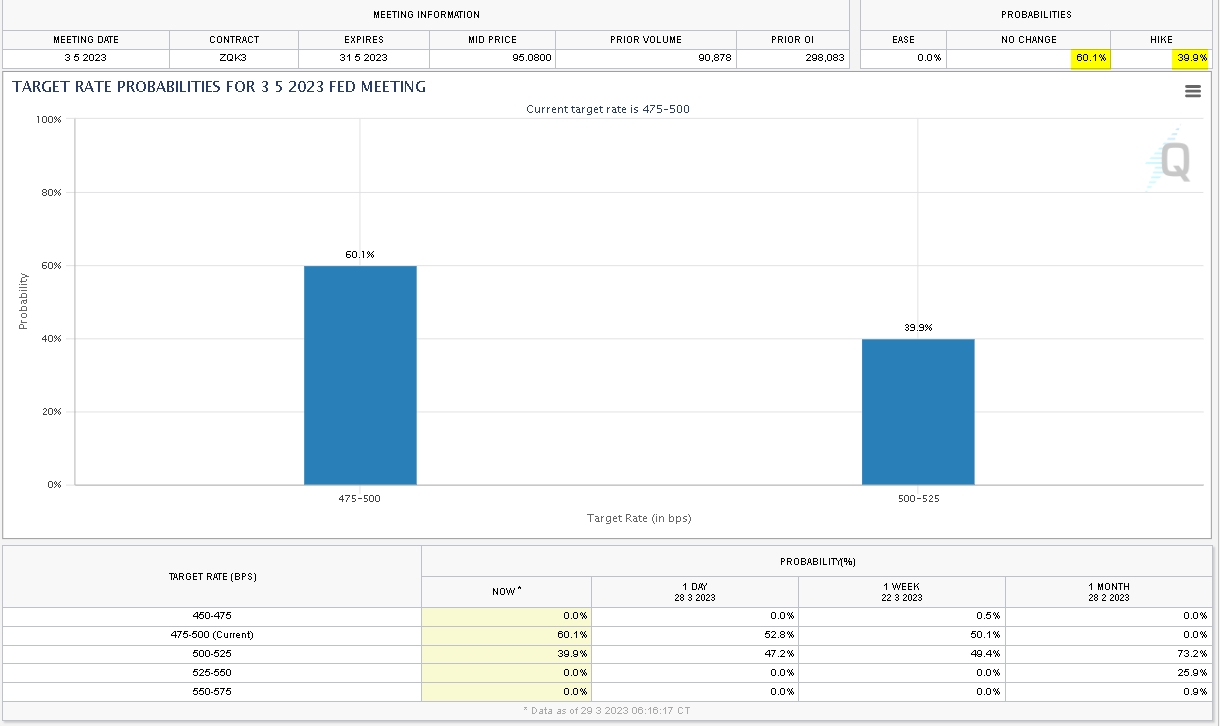Click the 49.4% cell in 1 WEEK column
Screen dimensions: 1220x726
(902, 654)
